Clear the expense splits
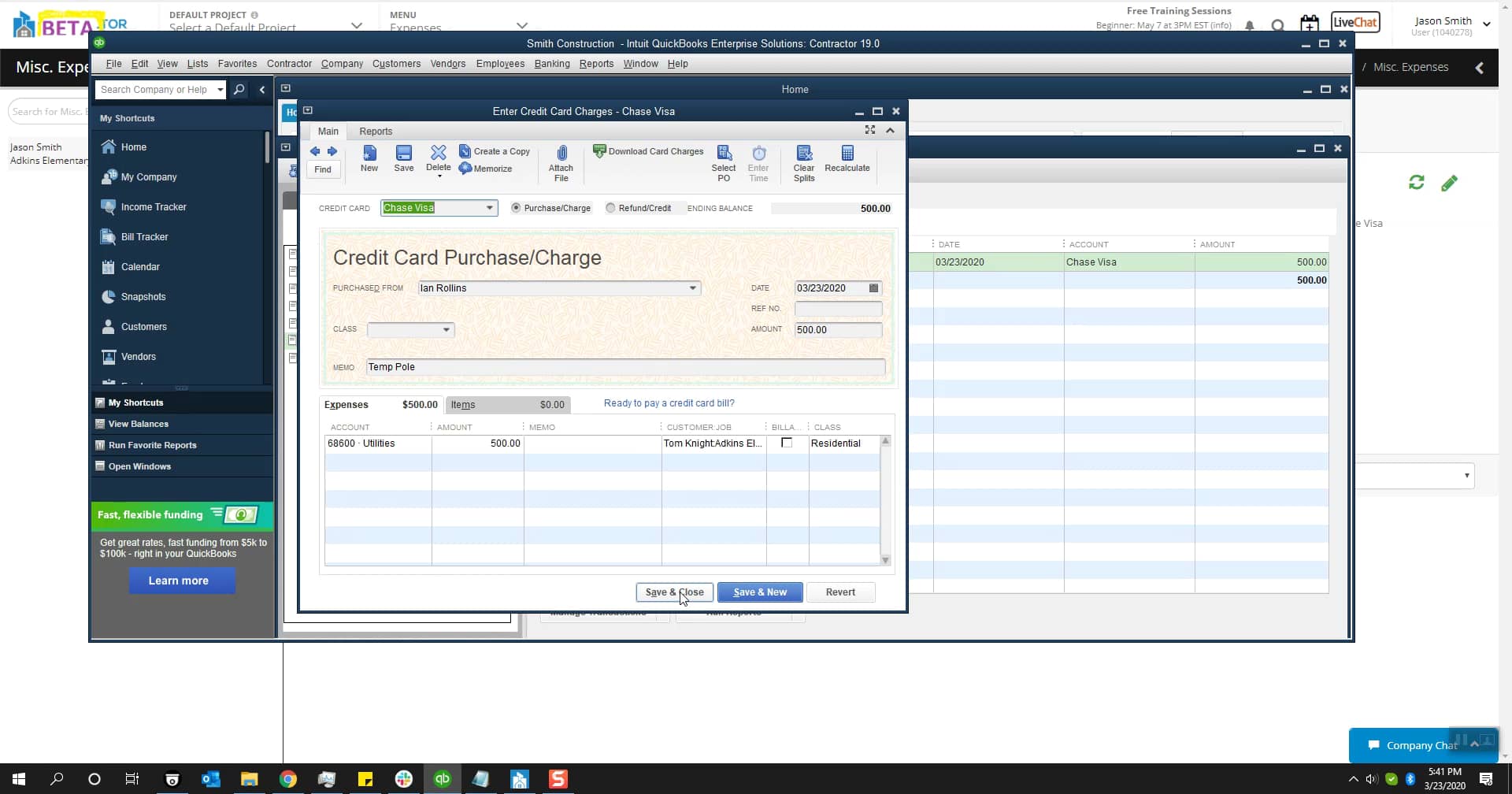The image size is (1512, 794). [803, 163]
